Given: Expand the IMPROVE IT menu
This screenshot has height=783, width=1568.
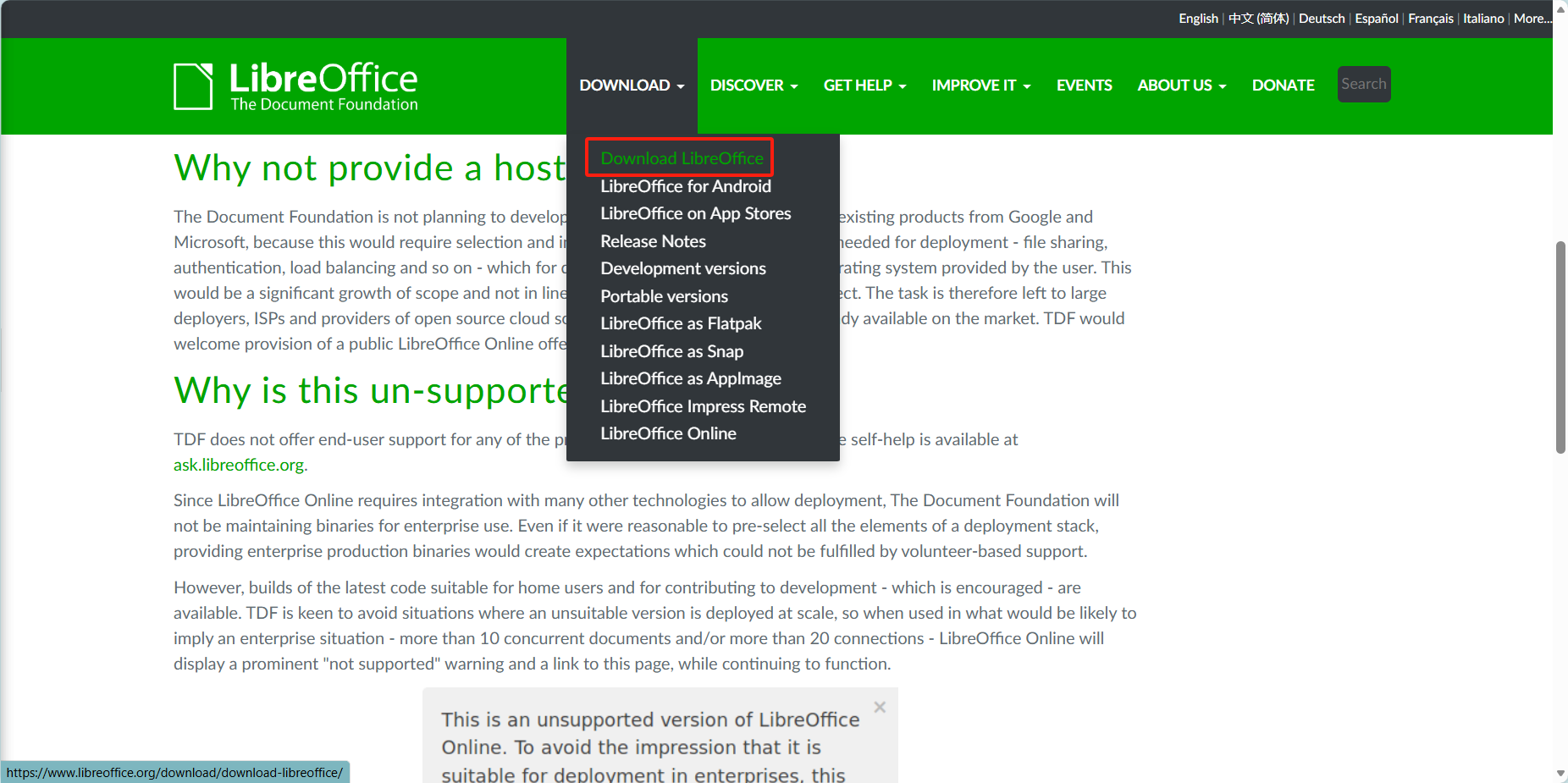Looking at the screenshot, I should (981, 85).
